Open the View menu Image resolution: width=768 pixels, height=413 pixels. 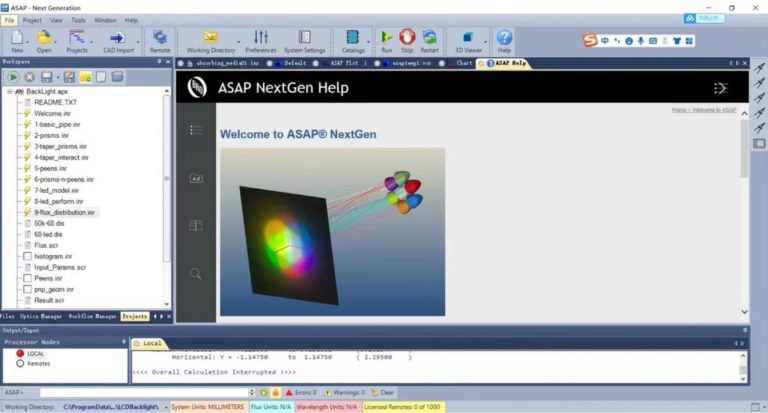[56, 20]
